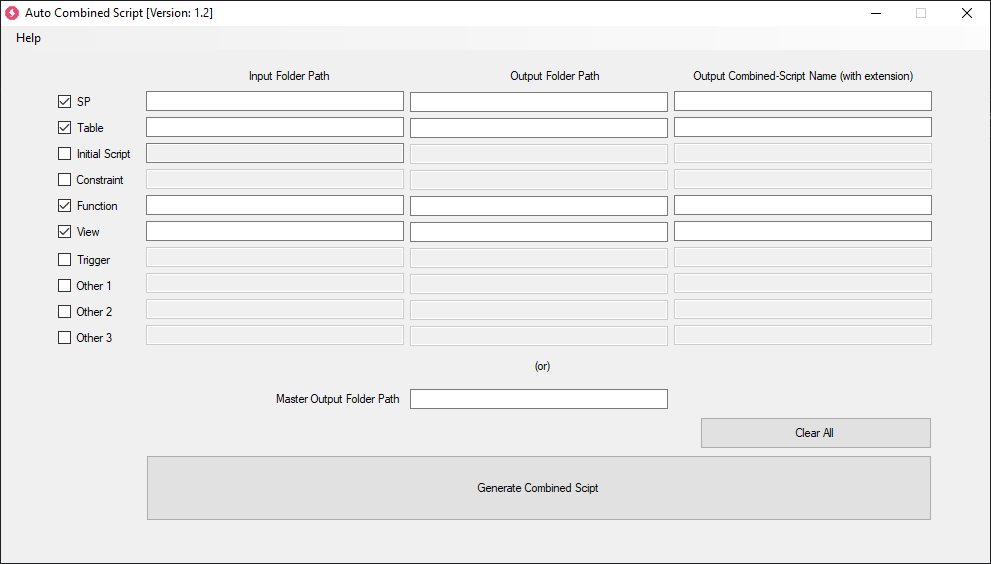
Task: Open the Help menu
Action: 28,38
